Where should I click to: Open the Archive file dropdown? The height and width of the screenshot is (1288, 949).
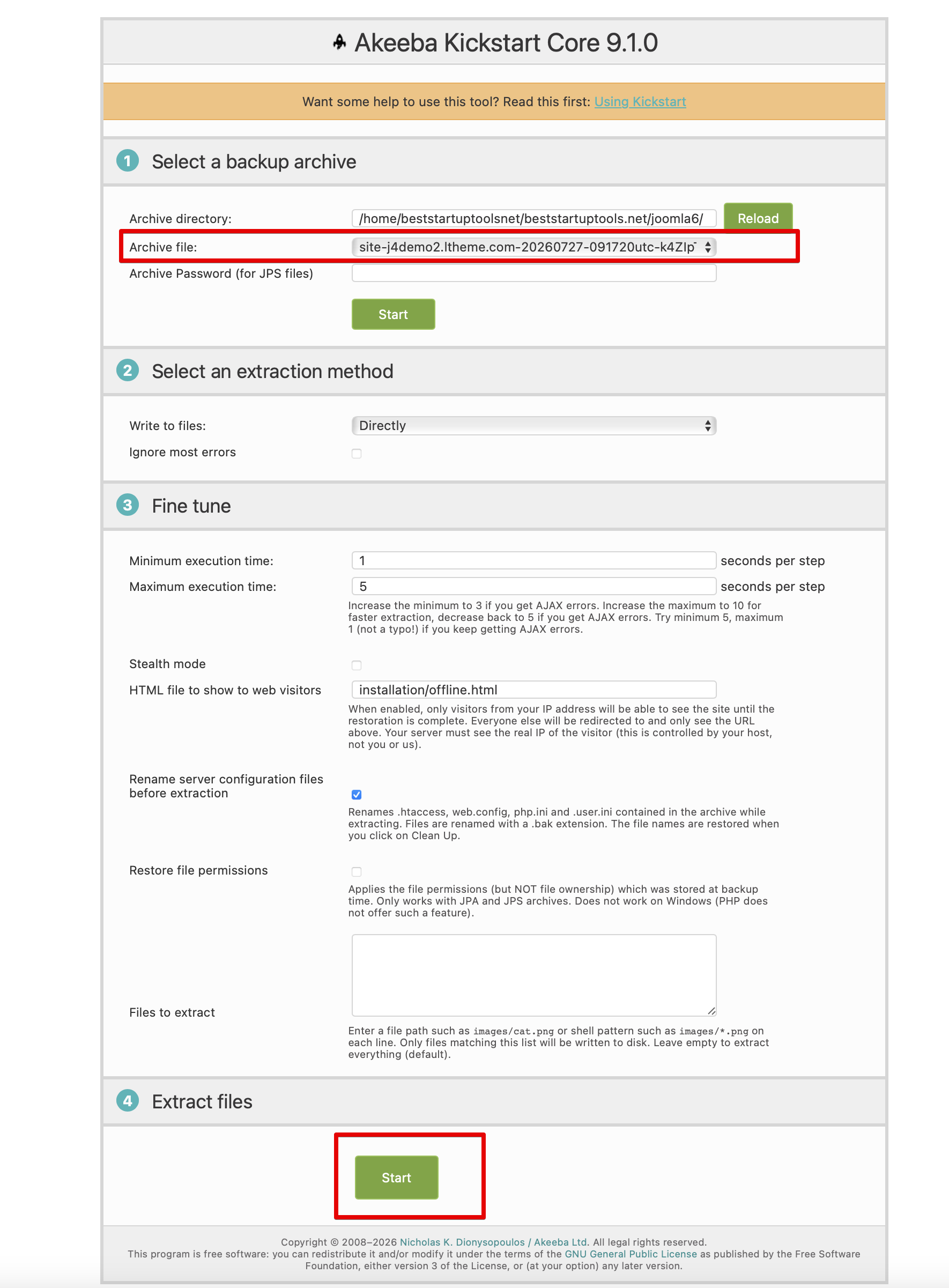pos(533,247)
